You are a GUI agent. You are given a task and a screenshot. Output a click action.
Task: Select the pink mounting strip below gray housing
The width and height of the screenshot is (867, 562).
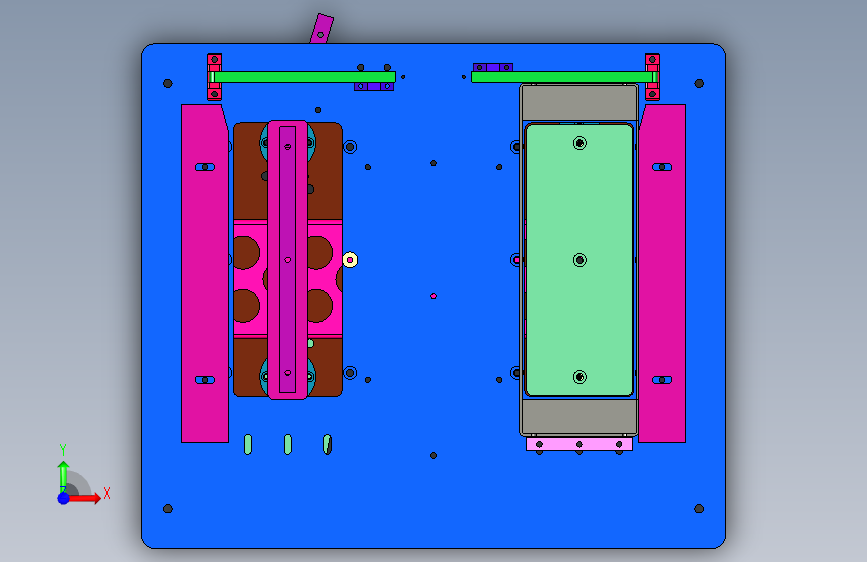[x=579, y=444]
